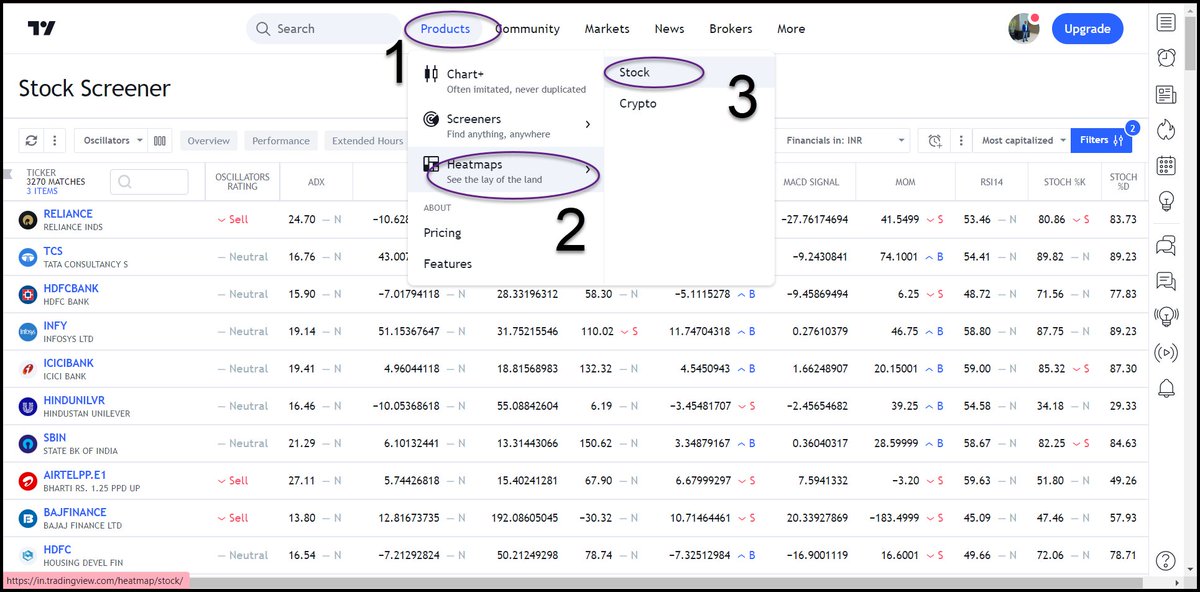Open Features from the About section
Image resolution: width=1200 pixels, height=592 pixels.
click(x=447, y=264)
